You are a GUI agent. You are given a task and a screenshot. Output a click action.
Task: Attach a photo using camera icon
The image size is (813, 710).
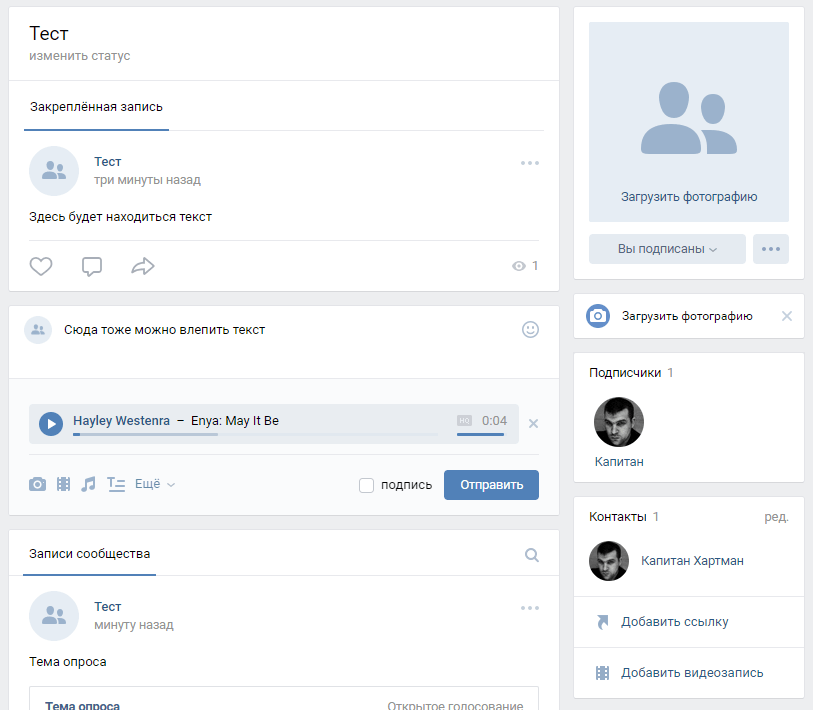37,484
